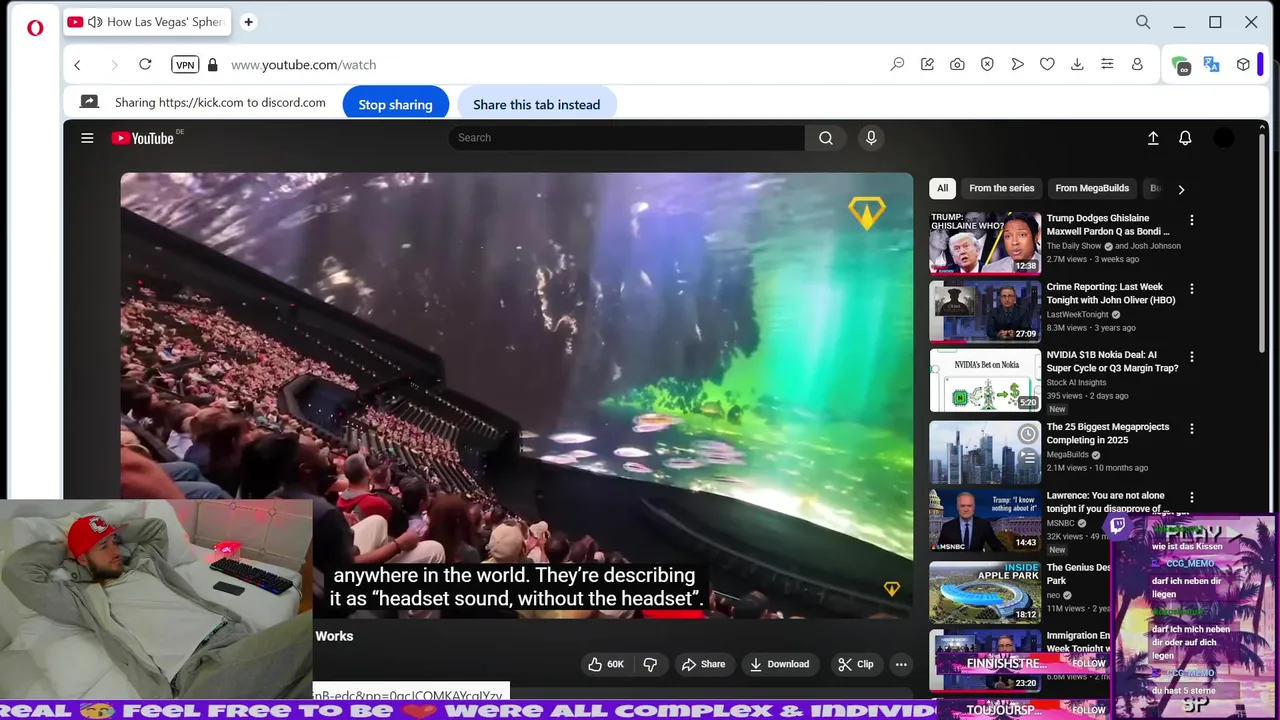The image size is (1280, 720).
Task: Open more actions ellipsis under video
Action: coord(901,664)
